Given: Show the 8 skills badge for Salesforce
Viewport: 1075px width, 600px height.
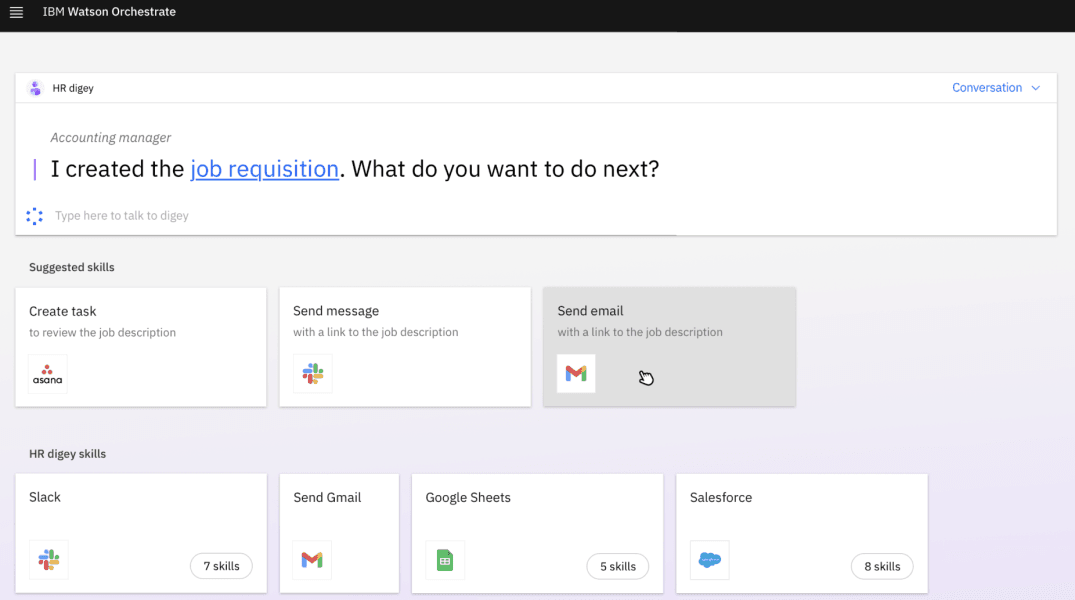Looking at the screenshot, I should point(881,566).
